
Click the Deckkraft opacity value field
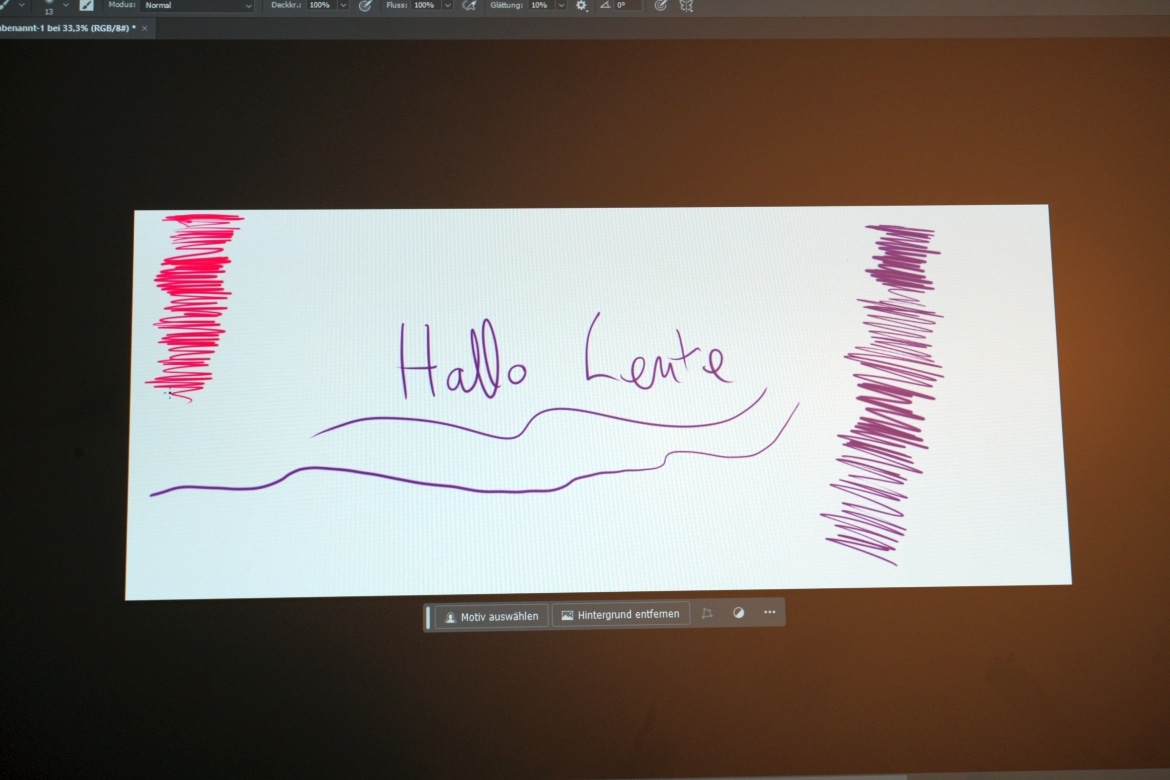click(320, 5)
